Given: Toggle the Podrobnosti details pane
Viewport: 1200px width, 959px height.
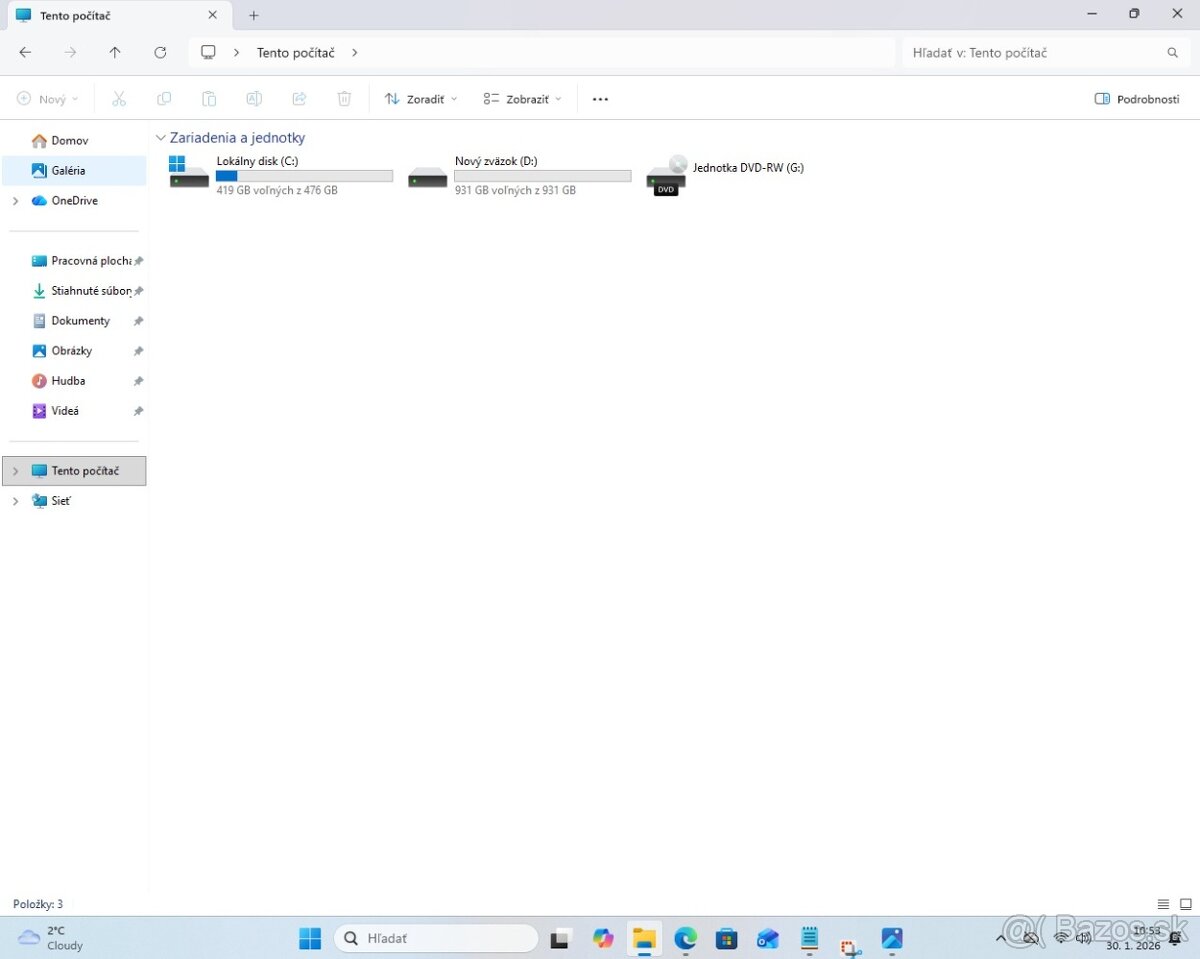Looking at the screenshot, I should click(1137, 99).
